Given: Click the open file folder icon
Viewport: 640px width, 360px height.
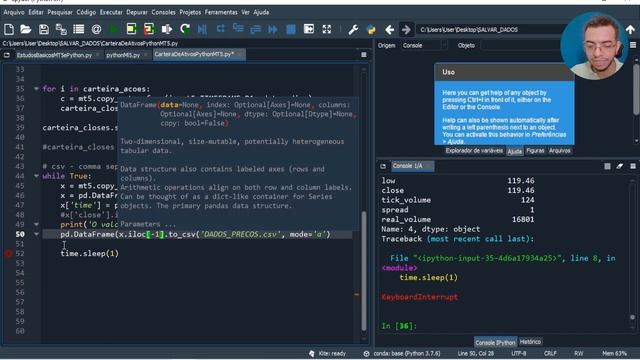Looking at the screenshot, I should click(x=26, y=29).
